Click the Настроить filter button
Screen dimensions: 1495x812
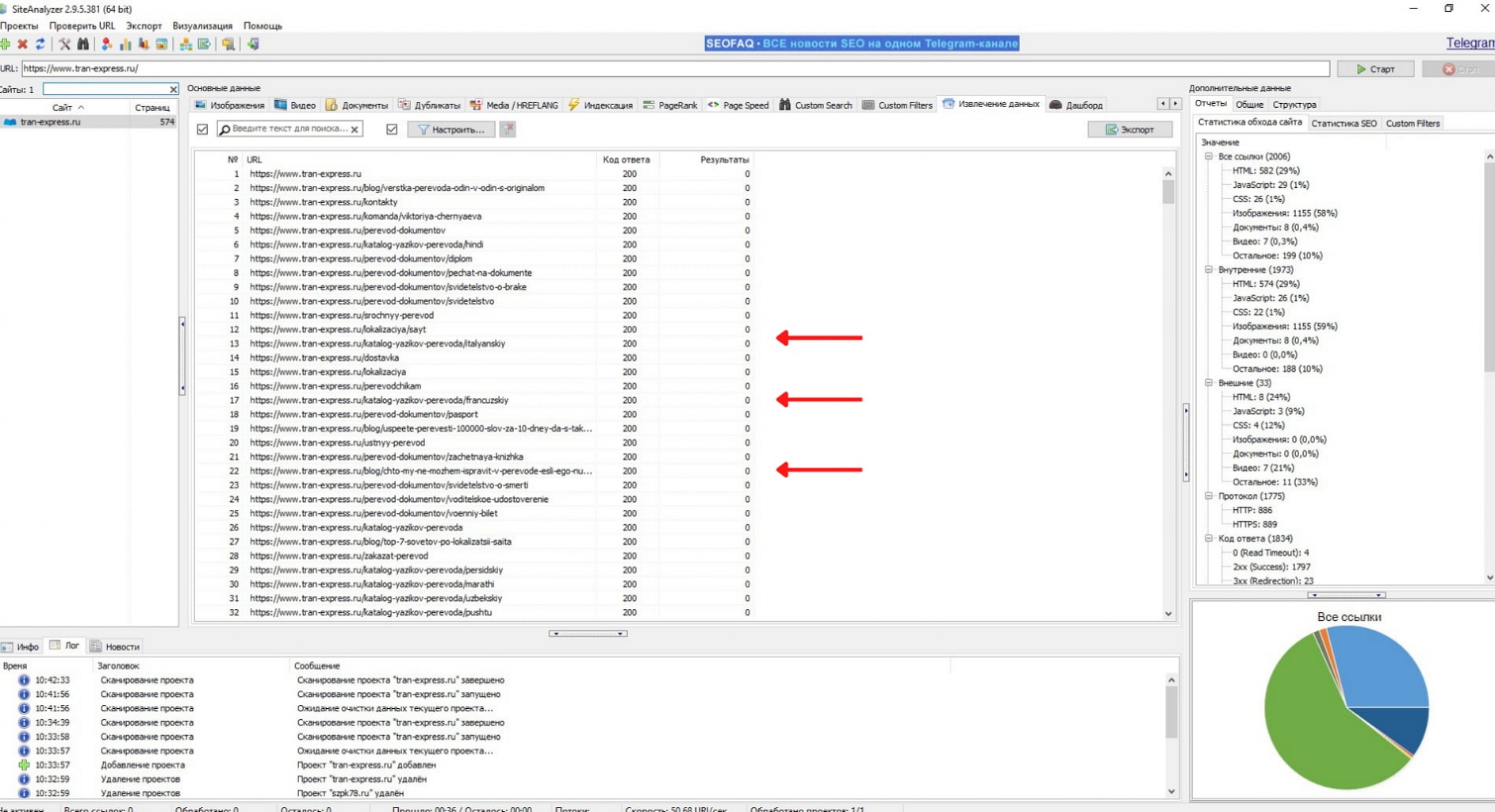tap(451, 129)
